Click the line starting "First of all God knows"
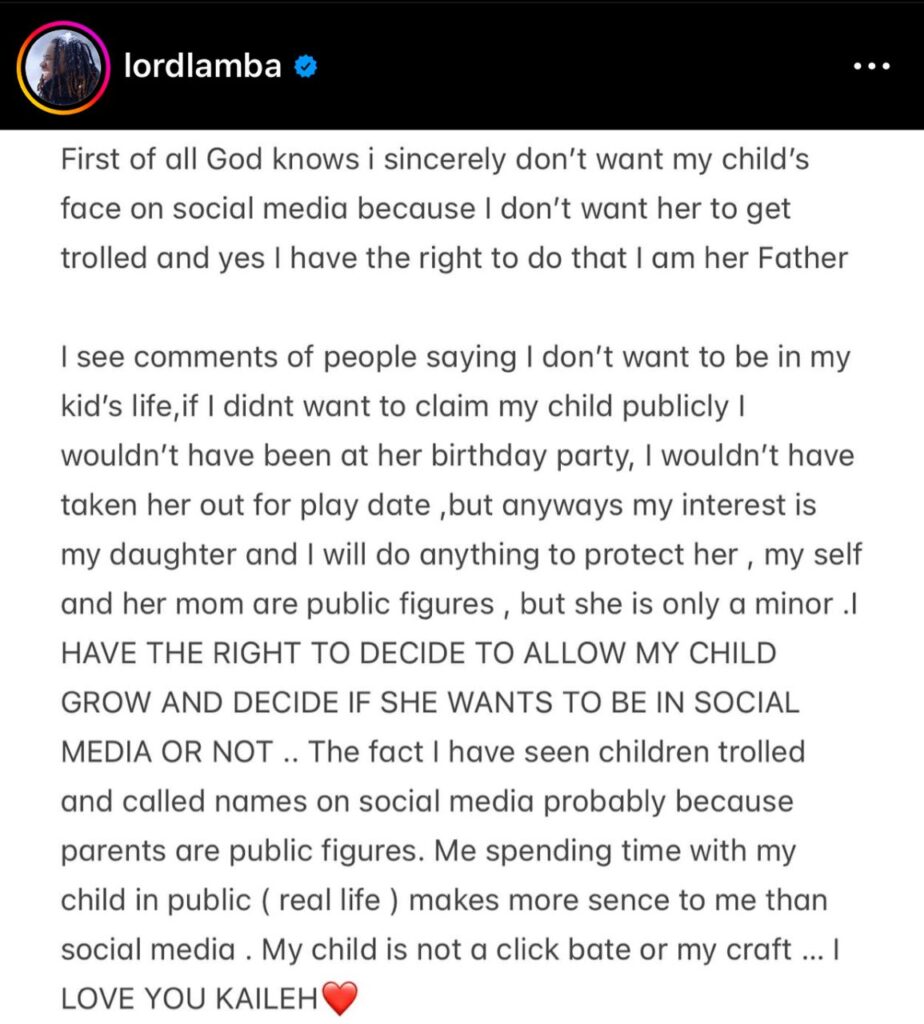Image resolution: width=924 pixels, height=1024 pixels. [x=435, y=159]
